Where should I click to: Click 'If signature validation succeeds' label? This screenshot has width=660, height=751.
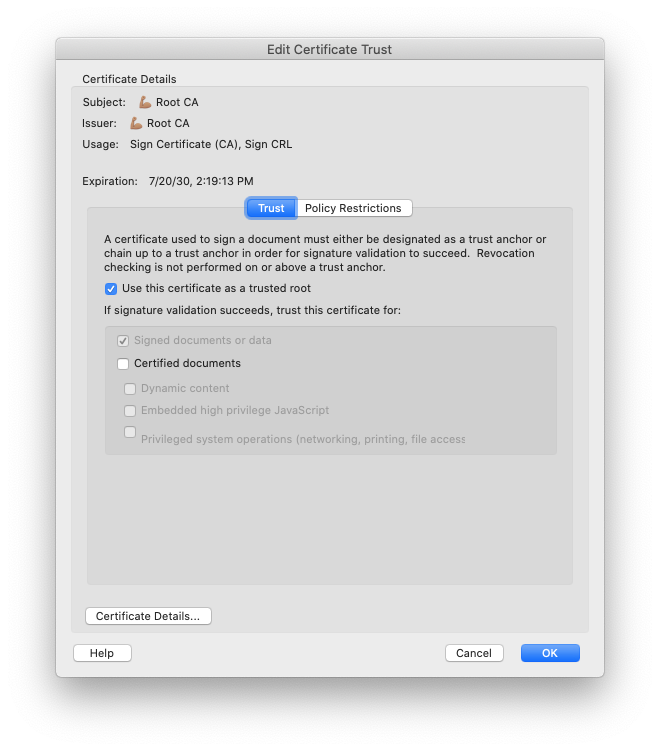(252, 310)
